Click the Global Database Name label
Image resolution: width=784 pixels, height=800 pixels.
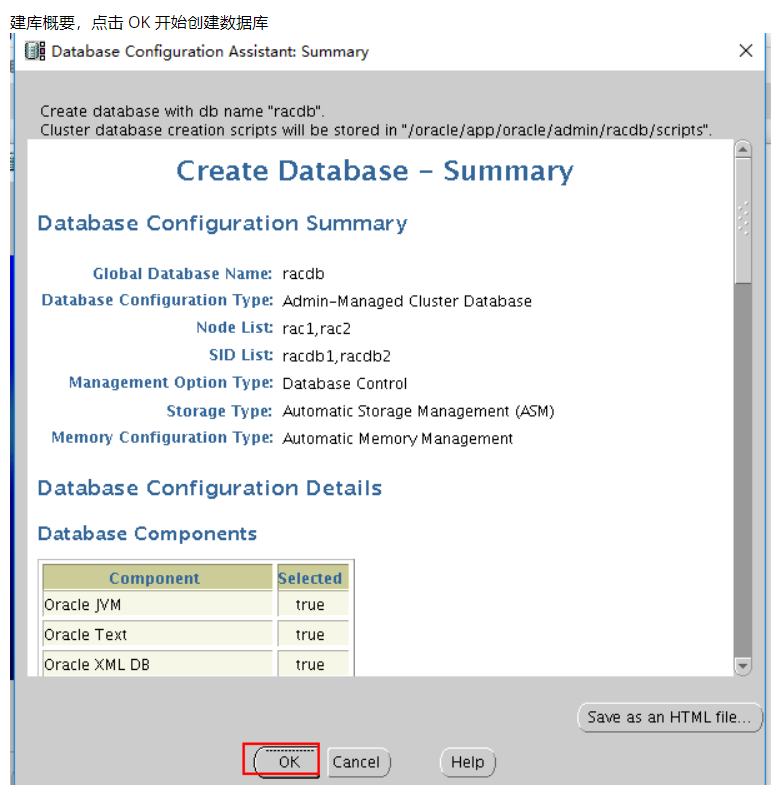pyautogui.click(x=182, y=274)
